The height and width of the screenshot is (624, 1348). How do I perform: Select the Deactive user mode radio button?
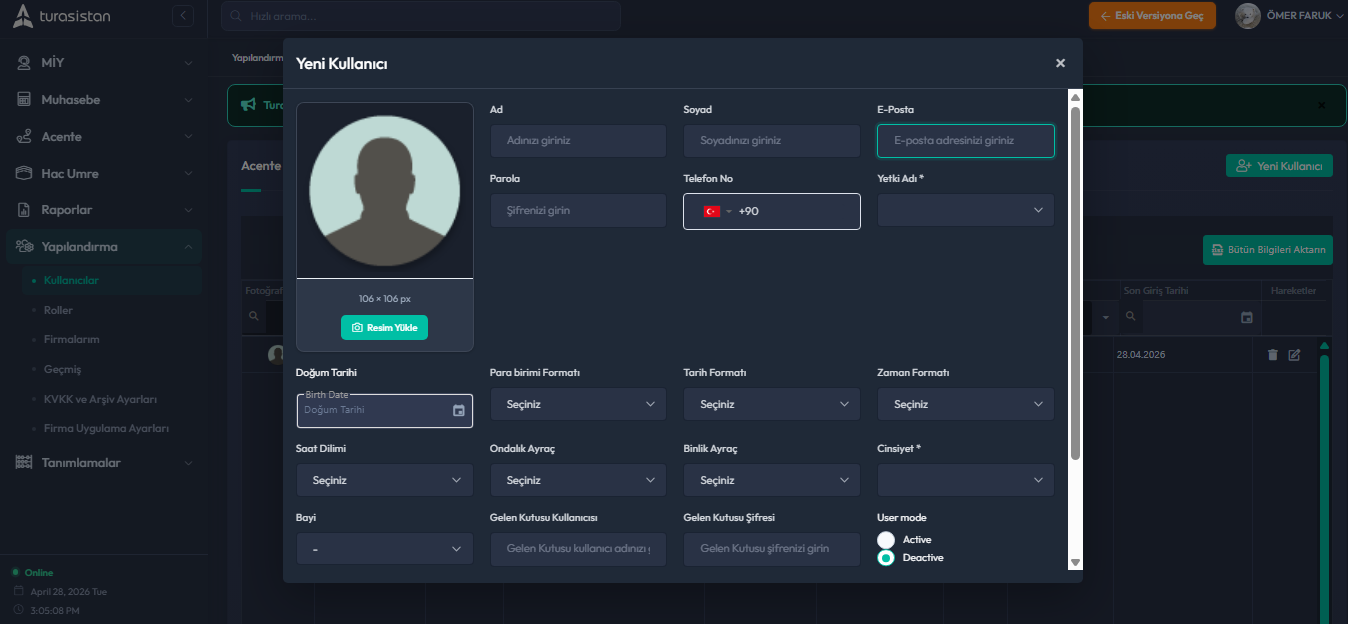click(886, 558)
